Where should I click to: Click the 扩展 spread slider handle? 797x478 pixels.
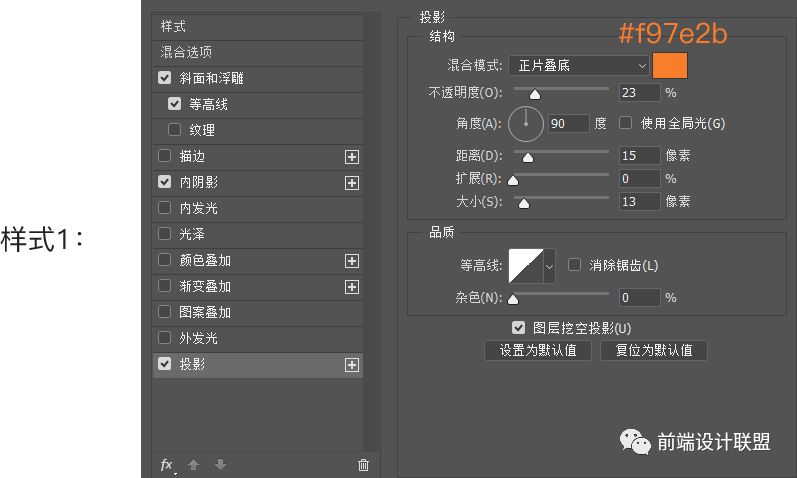pyautogui.click(x=513, y=181)
